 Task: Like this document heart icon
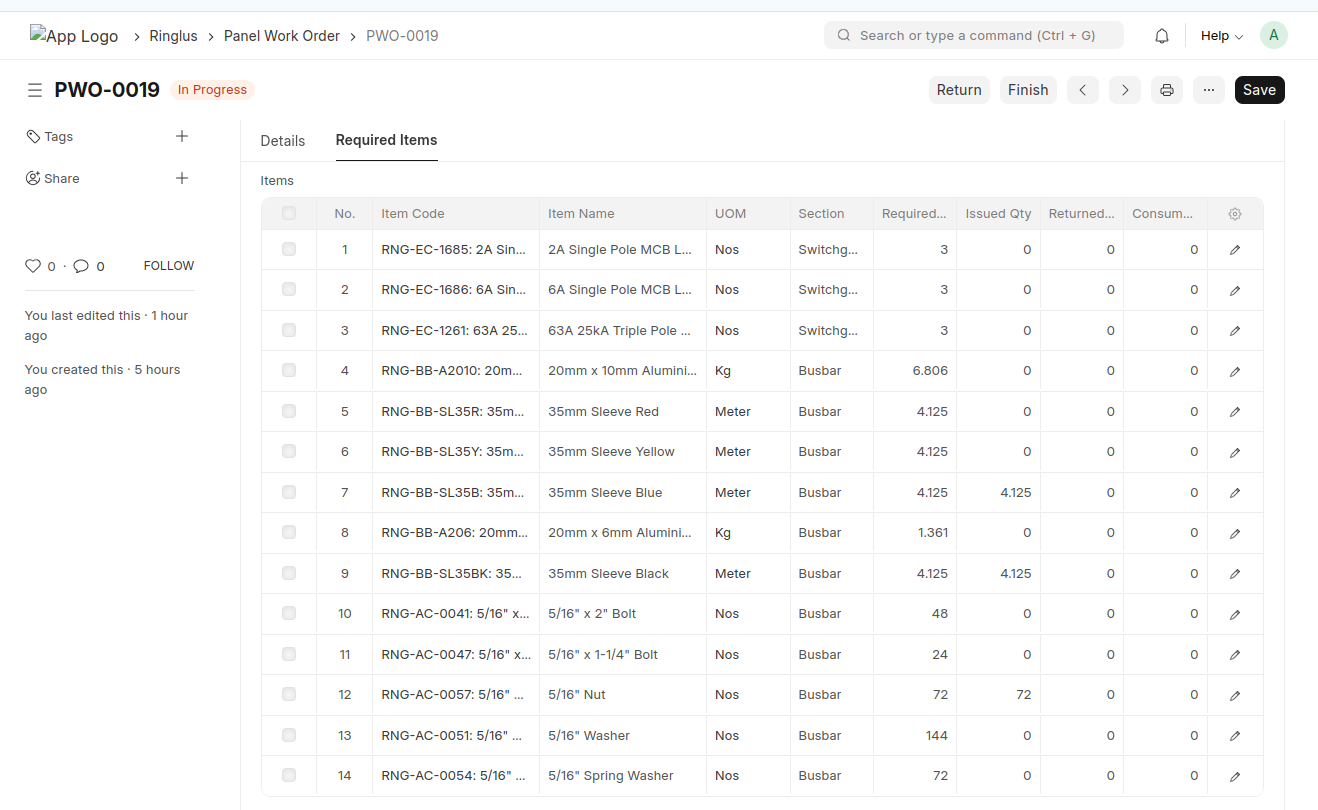point(33,266)
